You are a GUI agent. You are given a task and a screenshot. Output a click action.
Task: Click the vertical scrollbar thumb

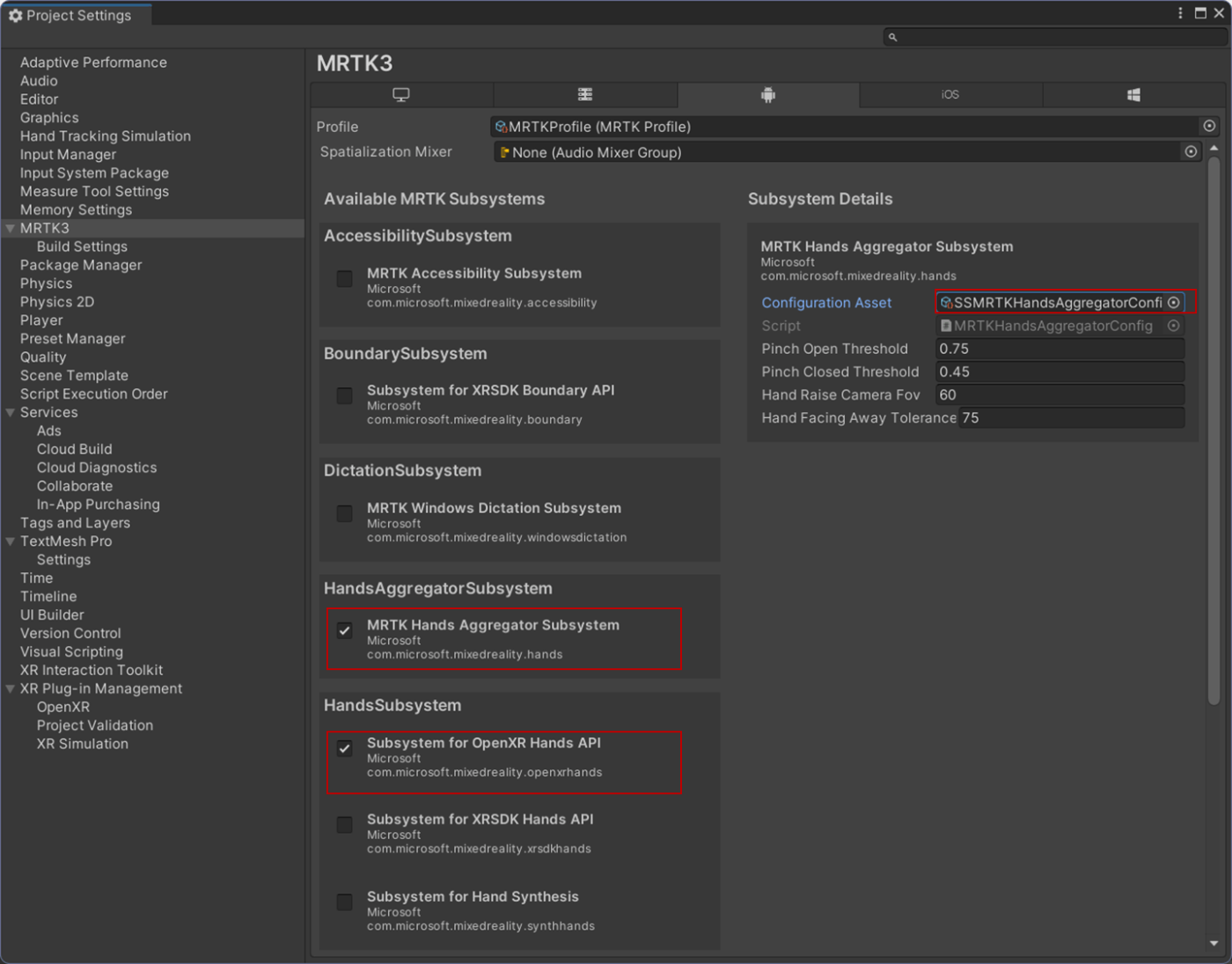coord(1214,431)
